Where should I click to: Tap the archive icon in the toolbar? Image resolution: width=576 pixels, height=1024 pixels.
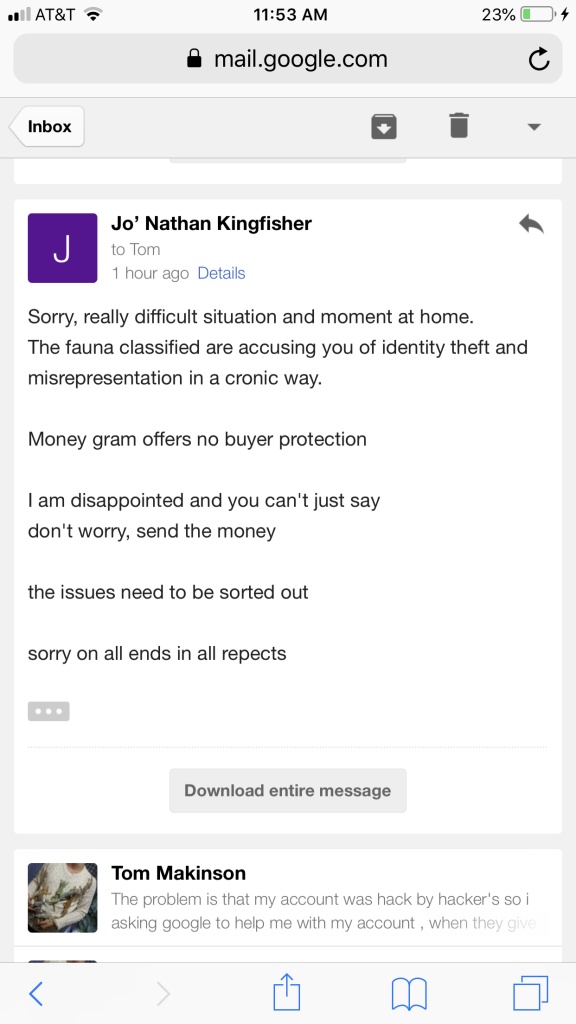point(384,126)
